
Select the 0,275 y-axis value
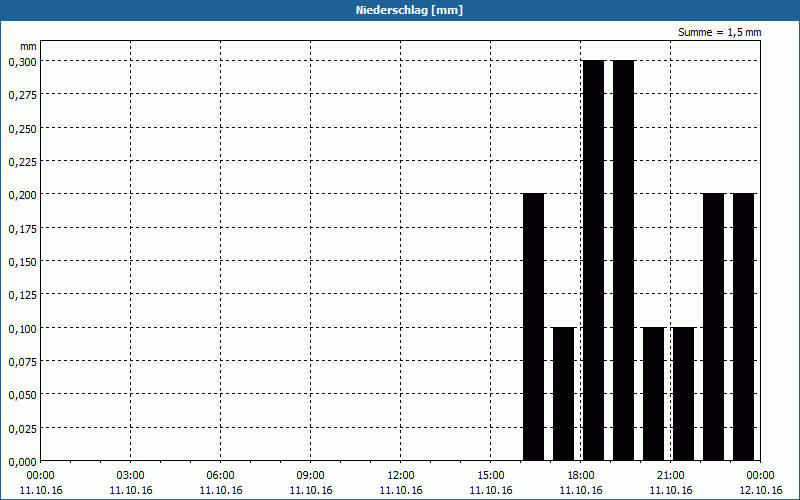pos(22,95)
